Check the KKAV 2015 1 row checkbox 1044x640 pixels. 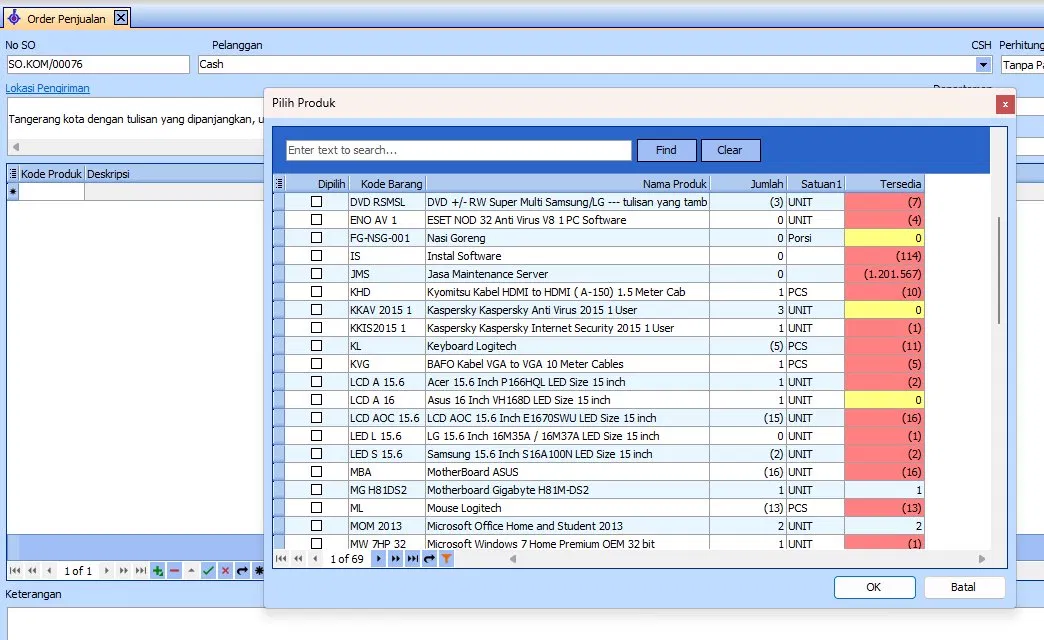coord(316,309)
